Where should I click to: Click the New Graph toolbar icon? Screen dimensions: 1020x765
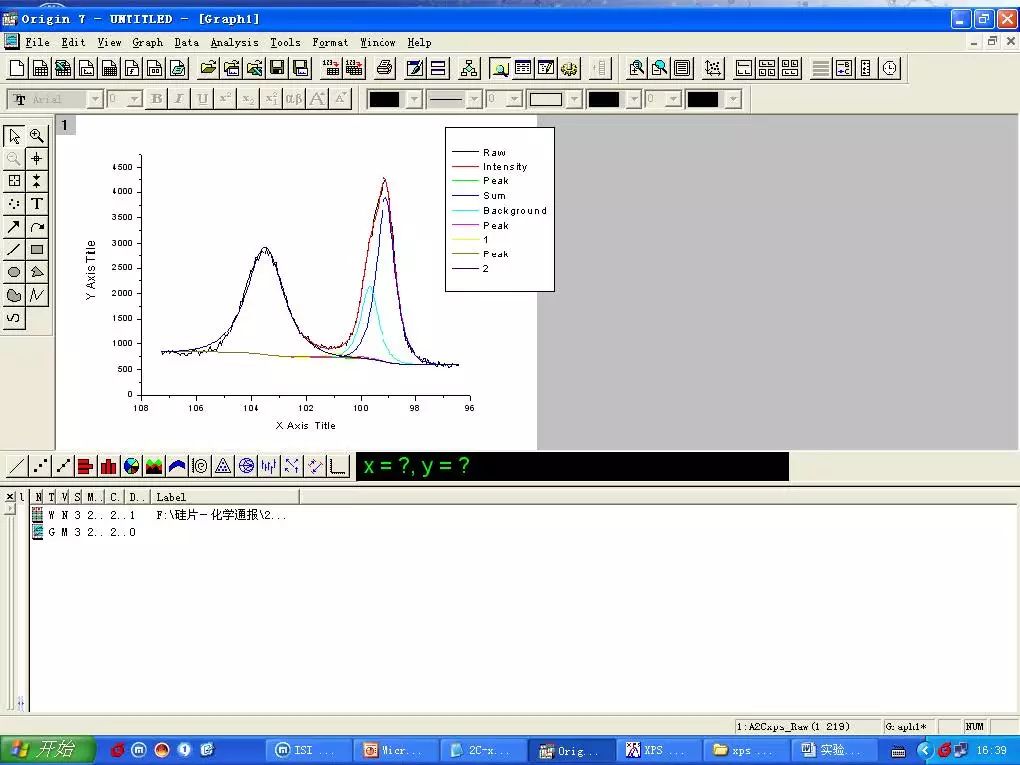point(86,68)
